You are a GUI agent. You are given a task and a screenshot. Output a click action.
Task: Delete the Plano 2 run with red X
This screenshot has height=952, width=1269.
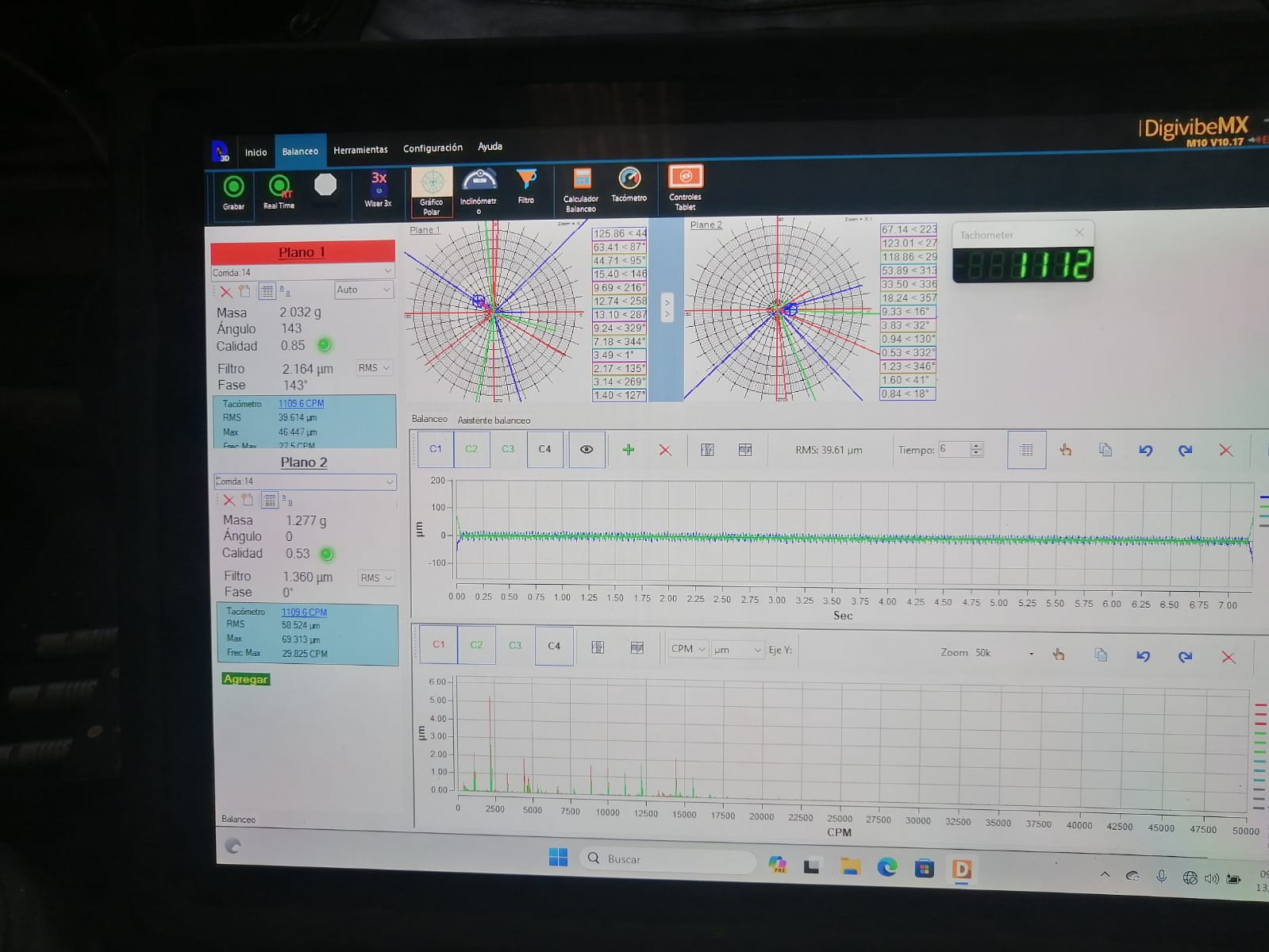tap(229, 501)
